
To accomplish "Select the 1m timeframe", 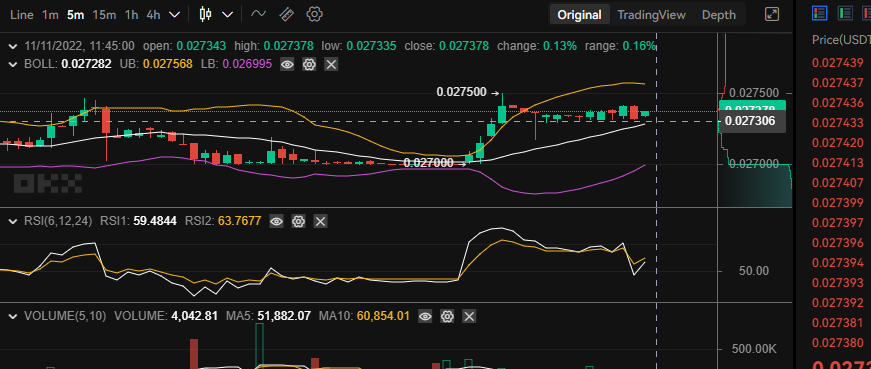I will [50, 15].
